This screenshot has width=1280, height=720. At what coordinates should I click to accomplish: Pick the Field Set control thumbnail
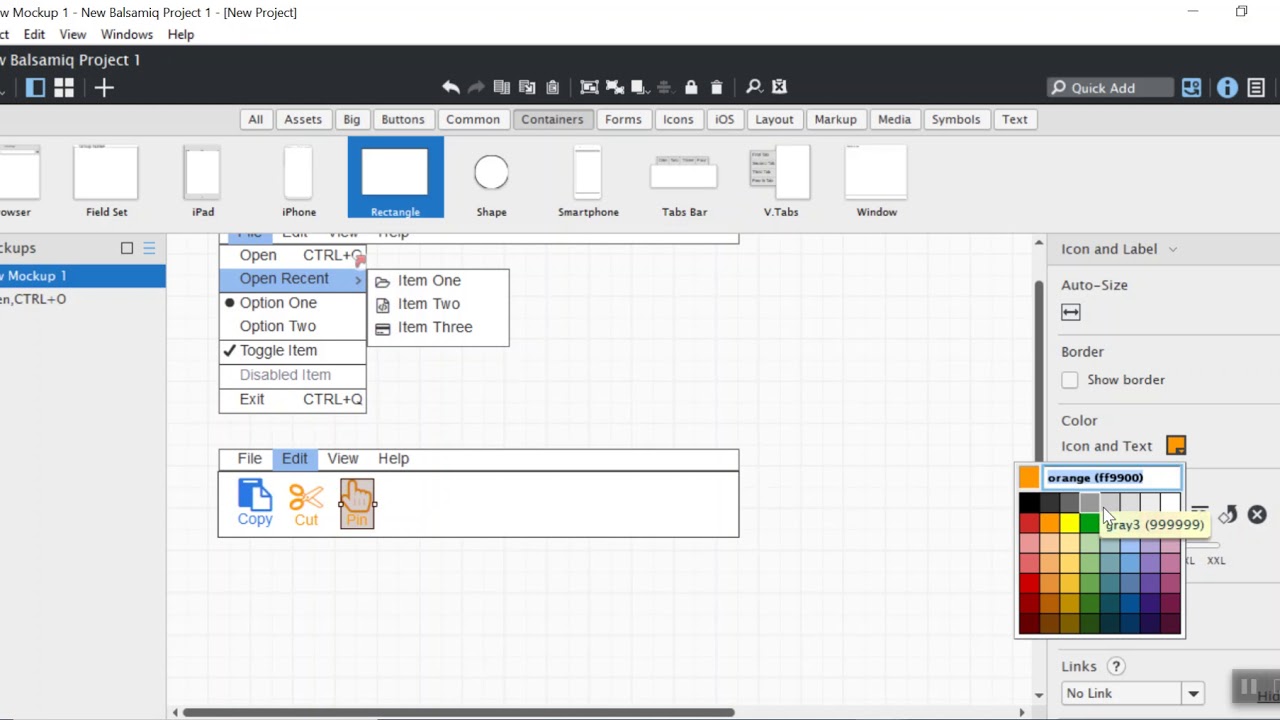106,180
